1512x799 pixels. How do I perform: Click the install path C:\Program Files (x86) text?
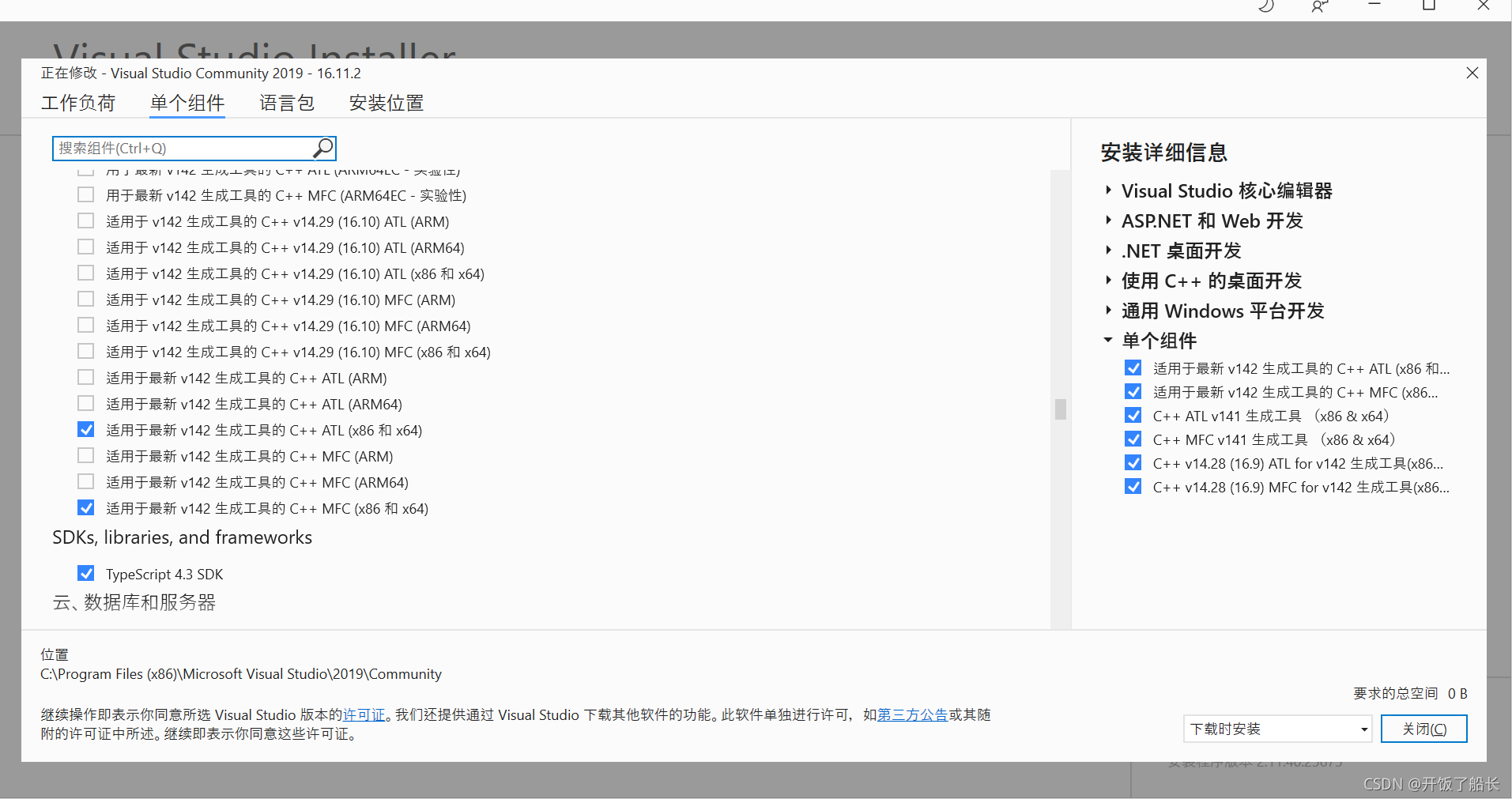241,674
